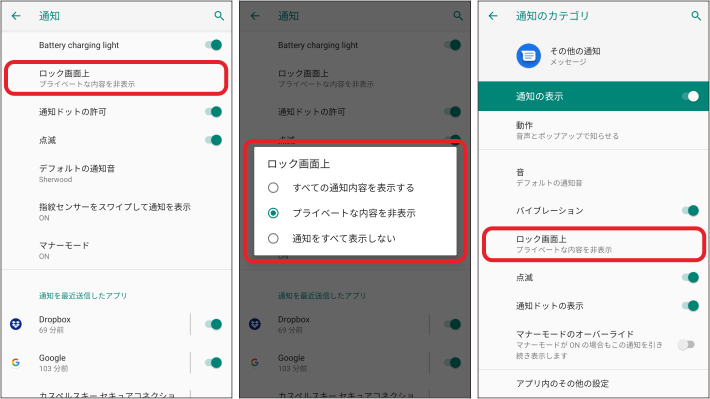
Task: Toggle マナーモードのオーバーライド switch
Action: click(686, 345)
